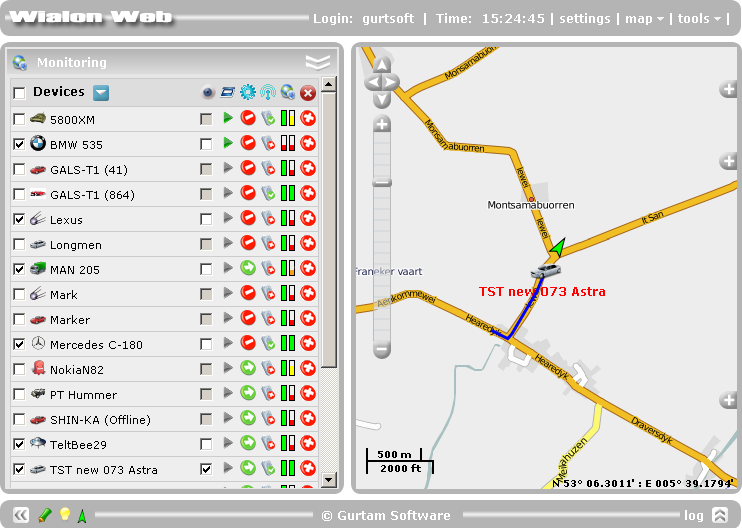
Task: Click the tag icon in Mercedes C-180 row
Action: click(268, 343)
